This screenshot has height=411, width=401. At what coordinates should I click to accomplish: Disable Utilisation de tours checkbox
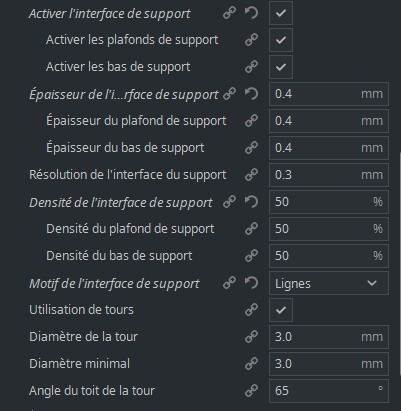pos(281,310)
